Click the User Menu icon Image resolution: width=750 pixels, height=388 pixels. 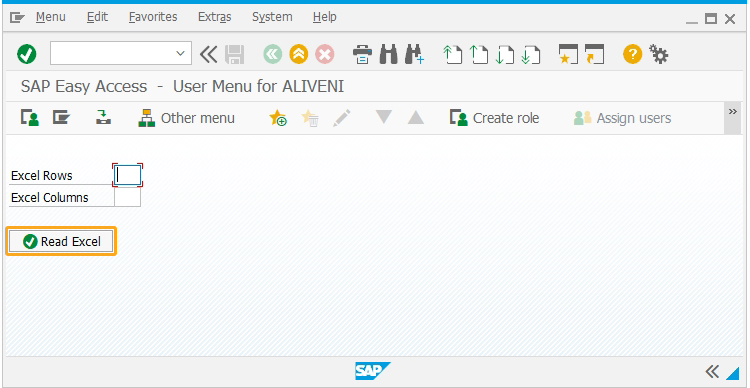pyautogui.click(x=30, y=118)
